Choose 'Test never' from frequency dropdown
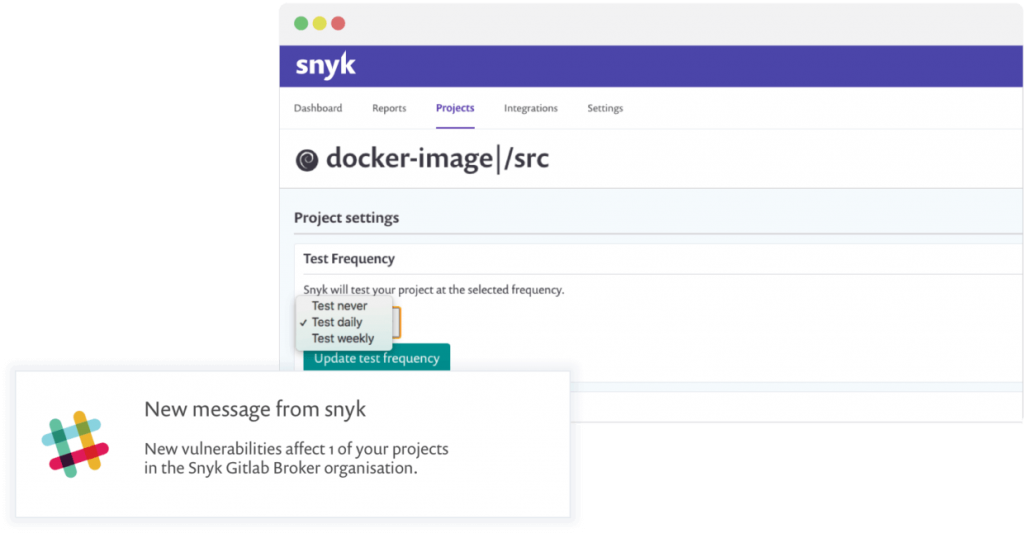The width and height of the screenshot is (1024, 533). click(x=339, y=306)
